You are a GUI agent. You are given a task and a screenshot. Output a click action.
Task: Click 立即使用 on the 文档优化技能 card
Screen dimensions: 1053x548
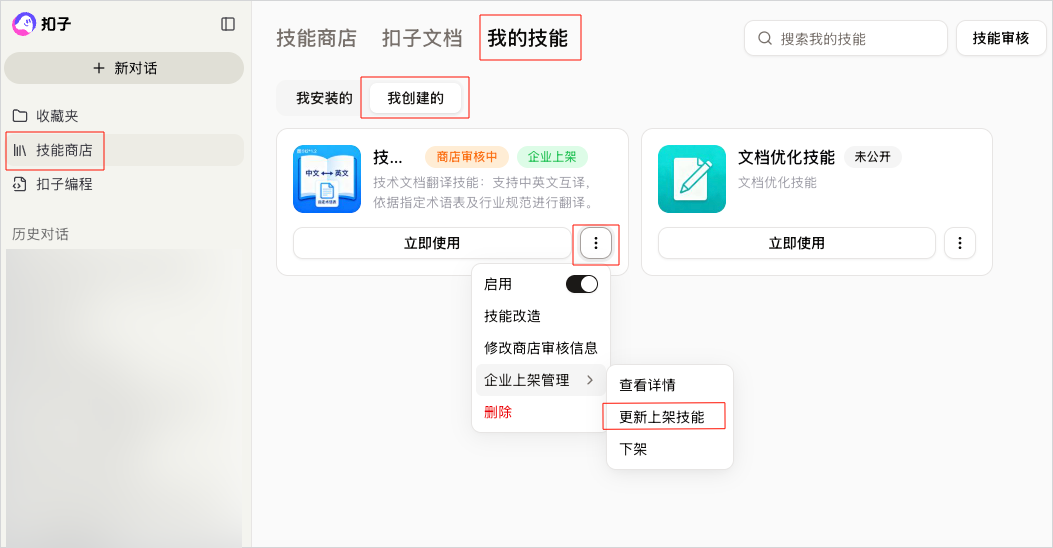tap(796, 243)
